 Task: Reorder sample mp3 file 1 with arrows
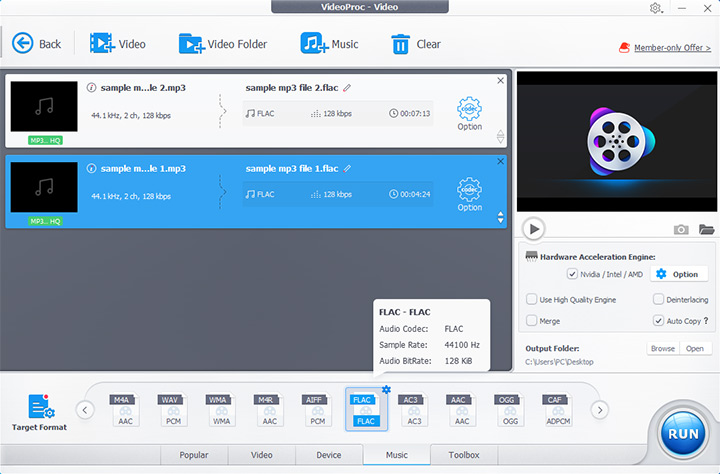pyautogui.click(x=501, y=217)
